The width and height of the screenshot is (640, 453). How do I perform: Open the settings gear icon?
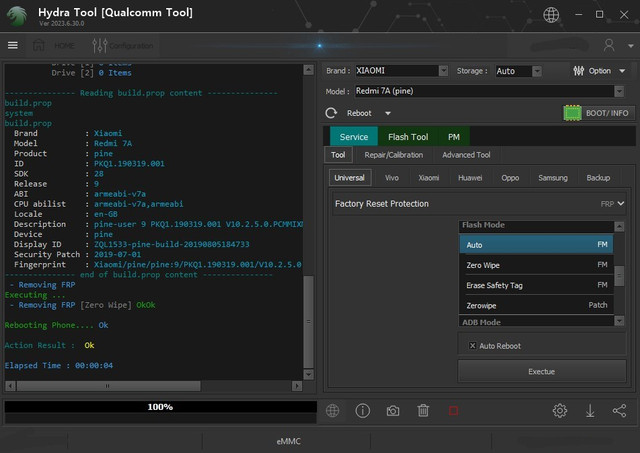[560, 411]
